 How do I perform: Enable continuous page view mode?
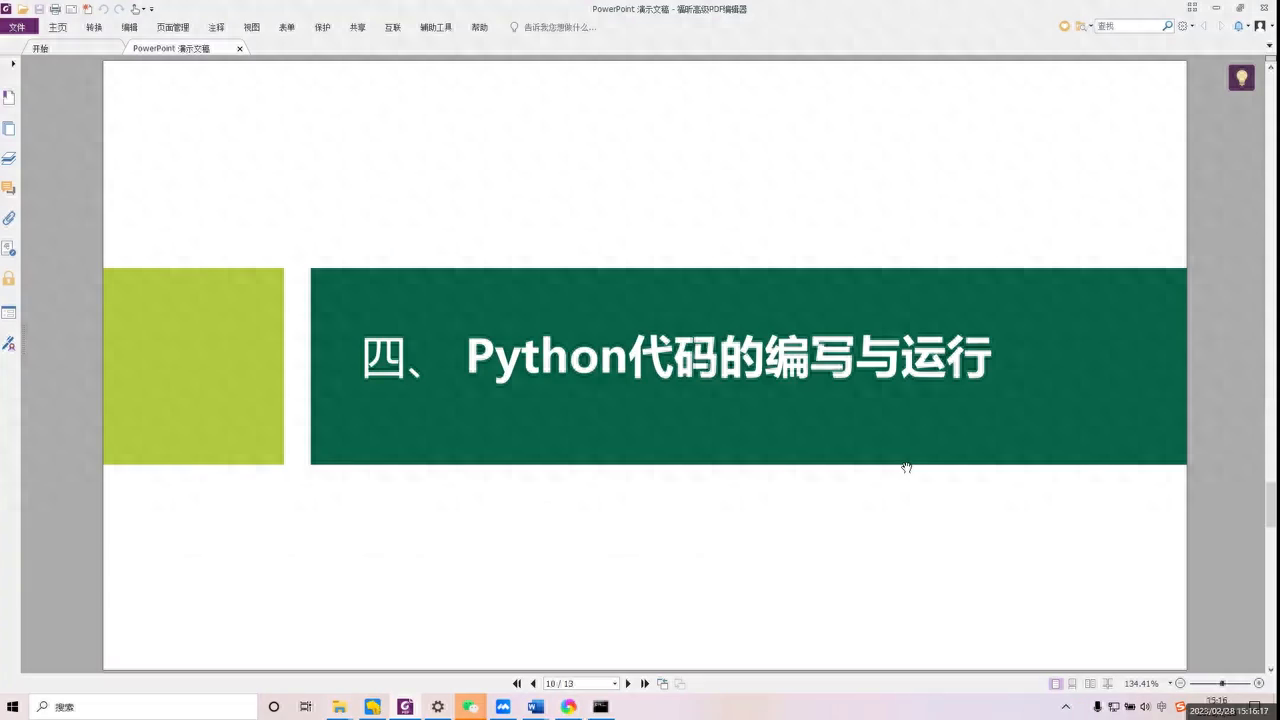pyautogui.click(x=1072, y=684)
